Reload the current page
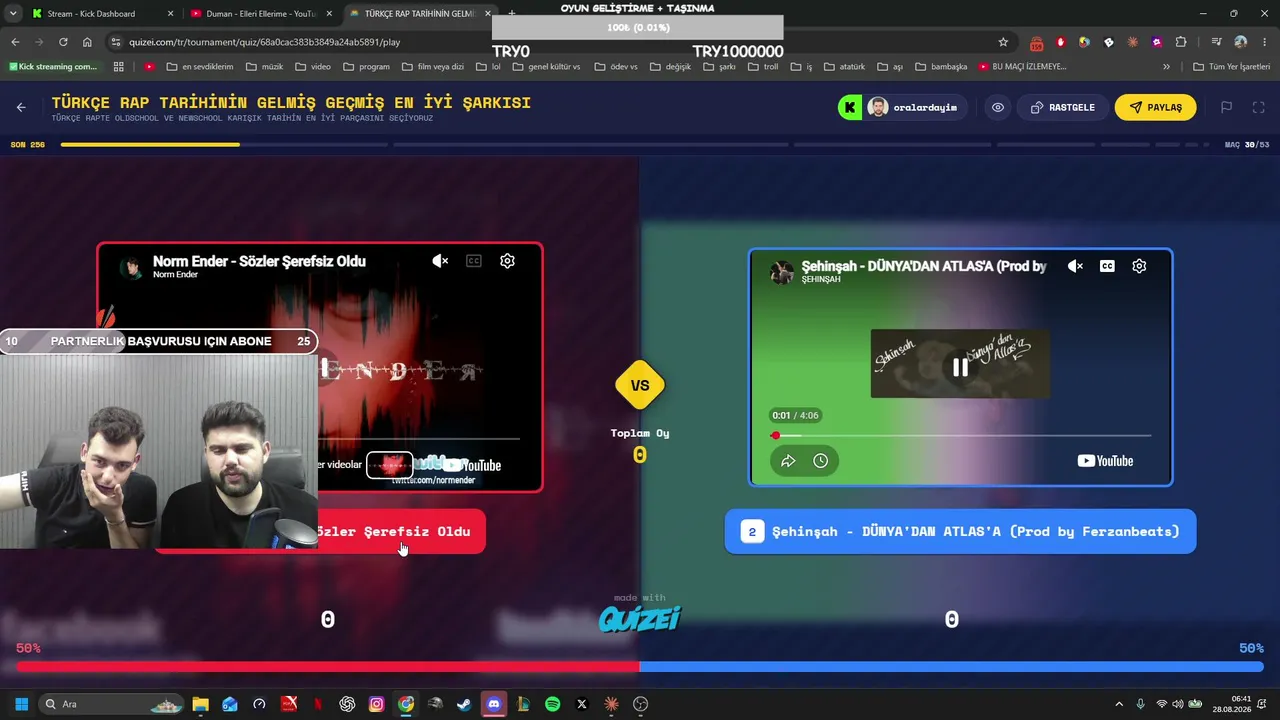The width and height of the screenshot is (1280, 720). 63,42
